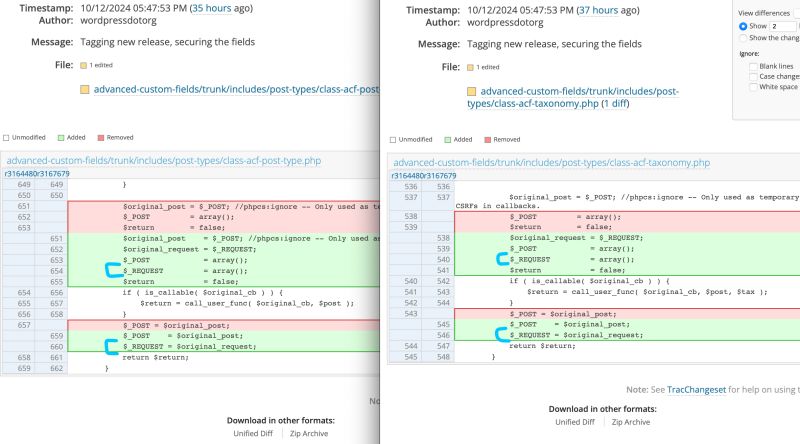Screen dimensions: 800x444
Task: Open revision r3164480 link in left diff
Action: (20, 174)
